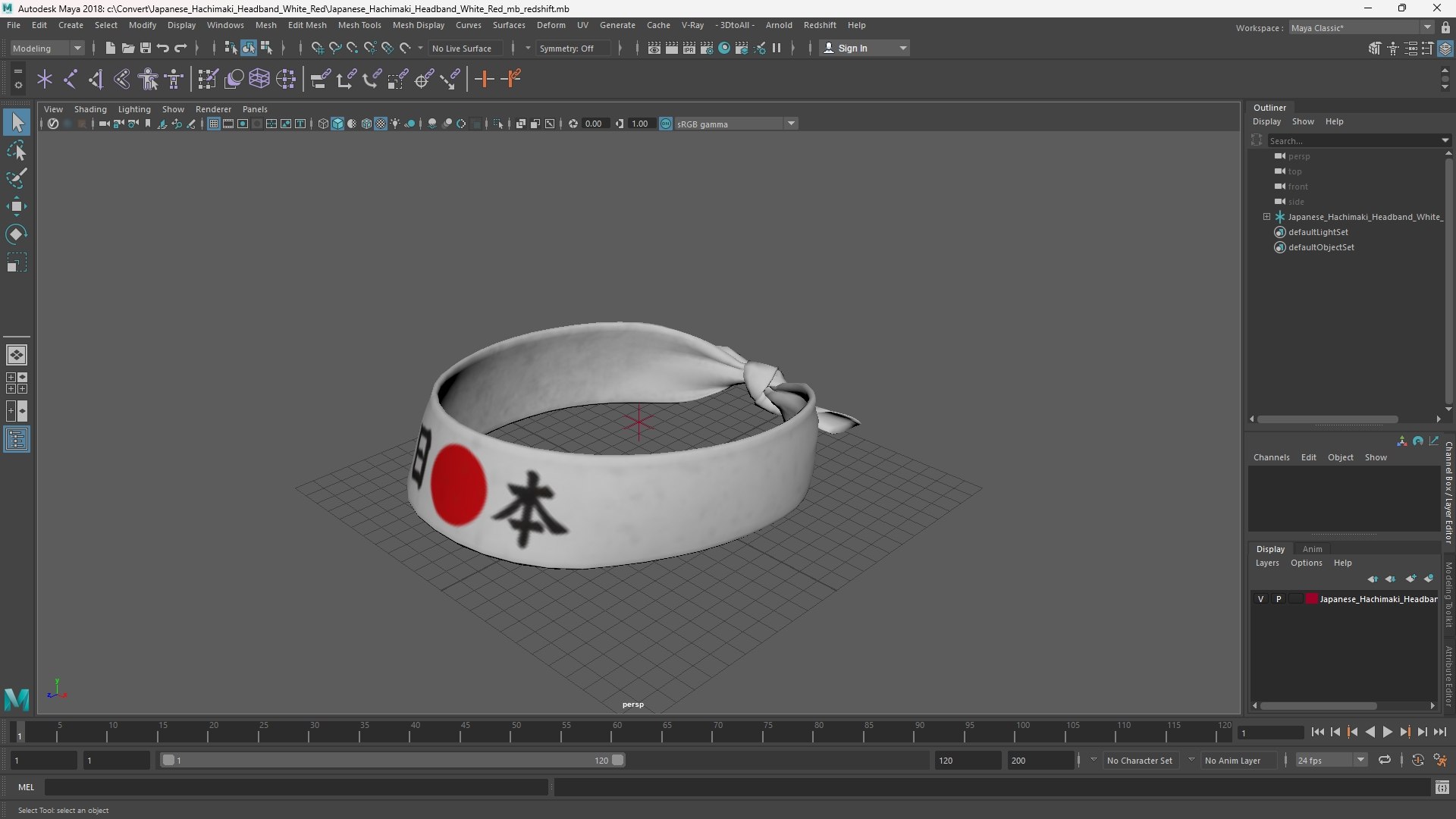Lock current workspace icon
1456x819 pixels.
click(x=1445, y=28)
